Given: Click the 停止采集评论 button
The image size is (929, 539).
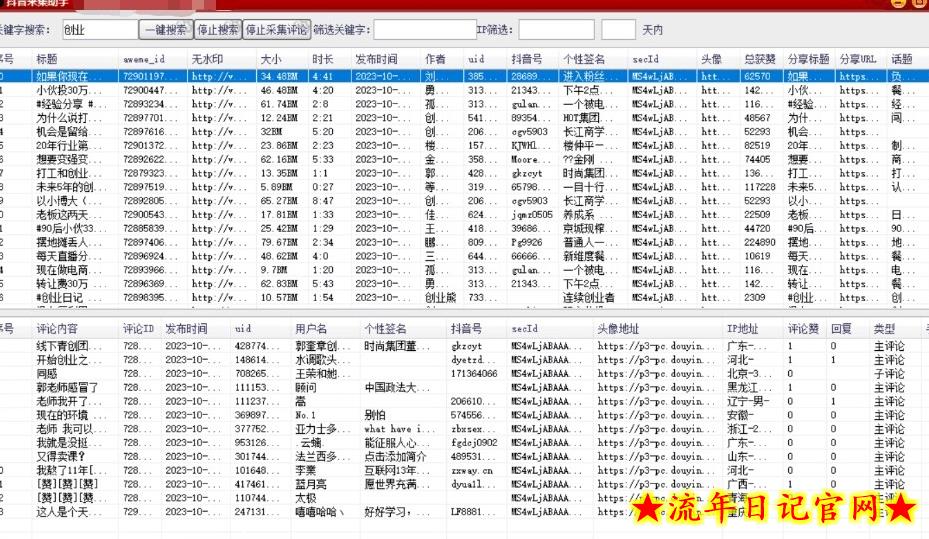Looking at the screenshot, I should (x=277, y=30).
